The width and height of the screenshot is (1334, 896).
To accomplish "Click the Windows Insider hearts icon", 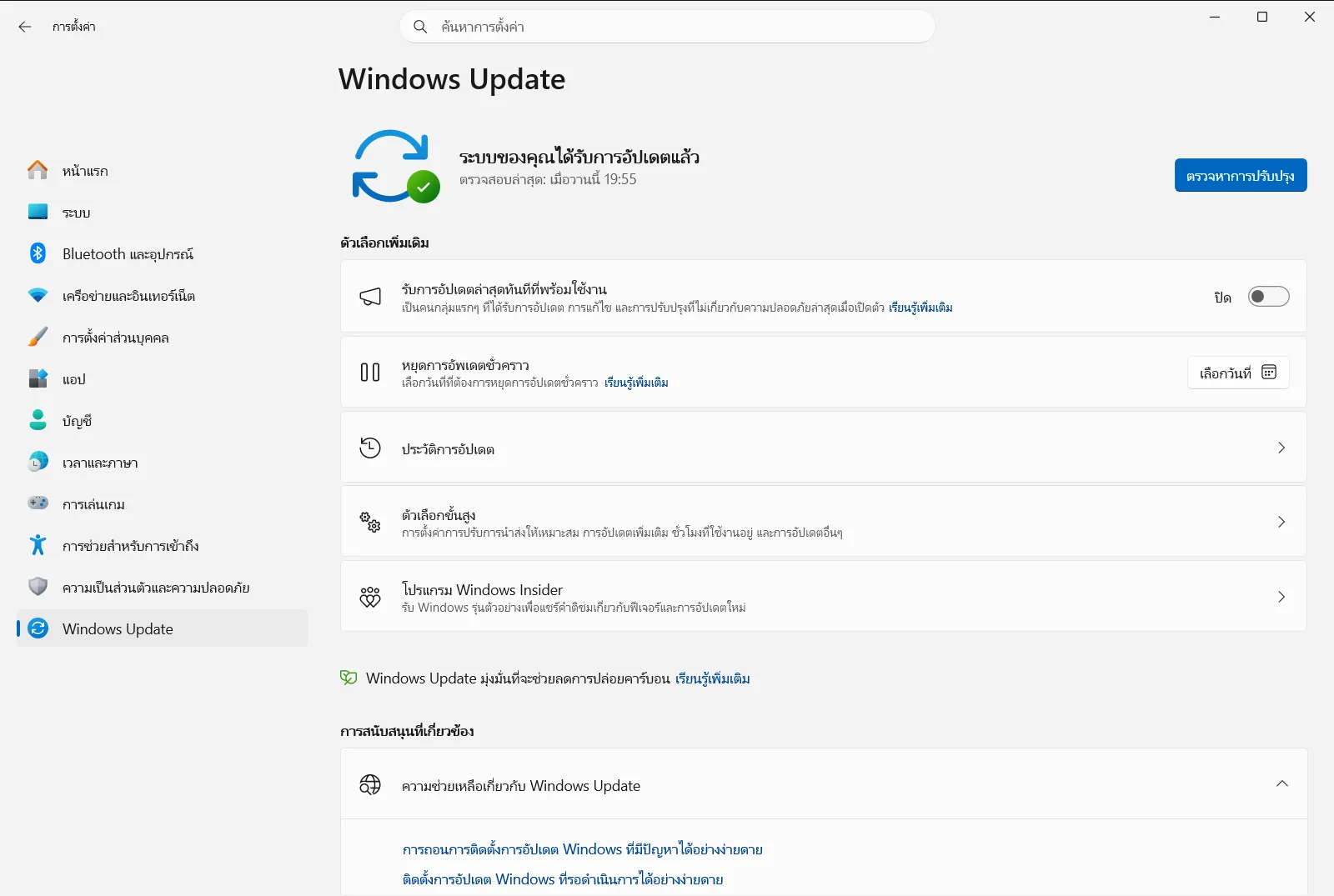I will tap(370, 597).
